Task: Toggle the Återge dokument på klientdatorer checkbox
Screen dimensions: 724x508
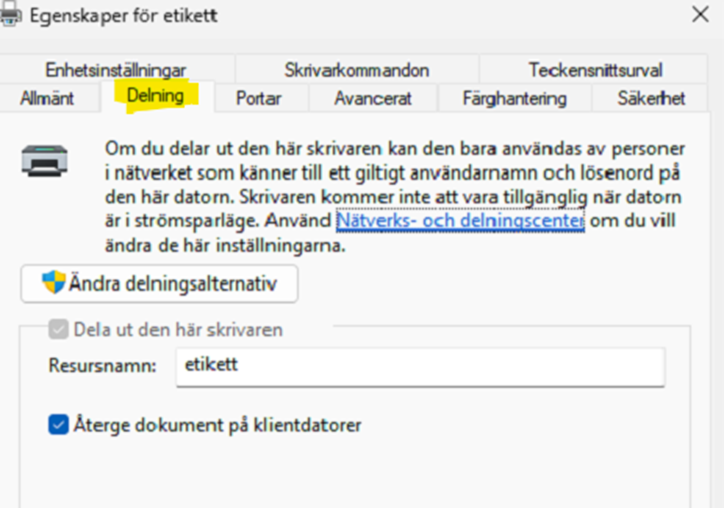Action: (x=58, y=425)
